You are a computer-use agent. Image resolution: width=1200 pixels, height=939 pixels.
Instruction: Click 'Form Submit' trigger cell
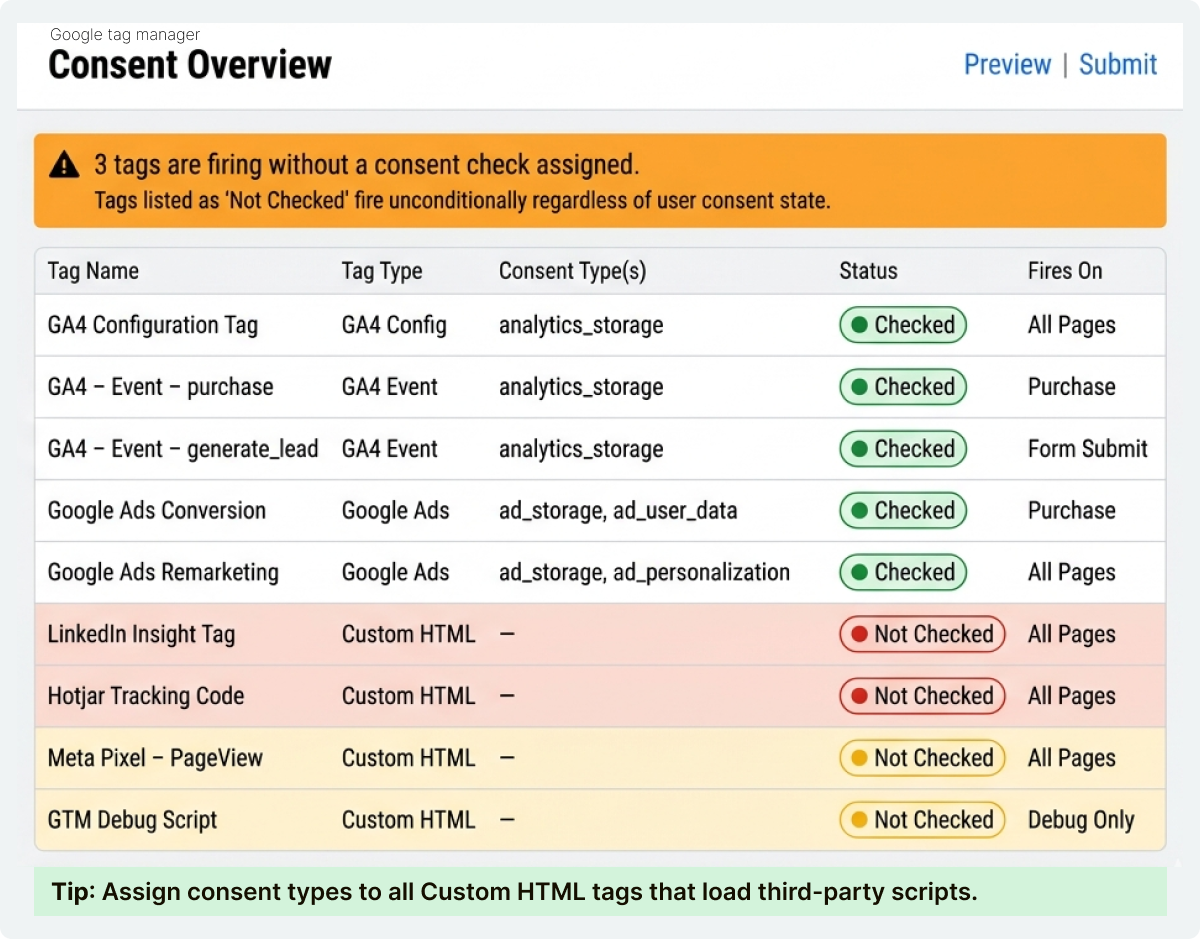pyautogui.click(x=1088, y=449)
